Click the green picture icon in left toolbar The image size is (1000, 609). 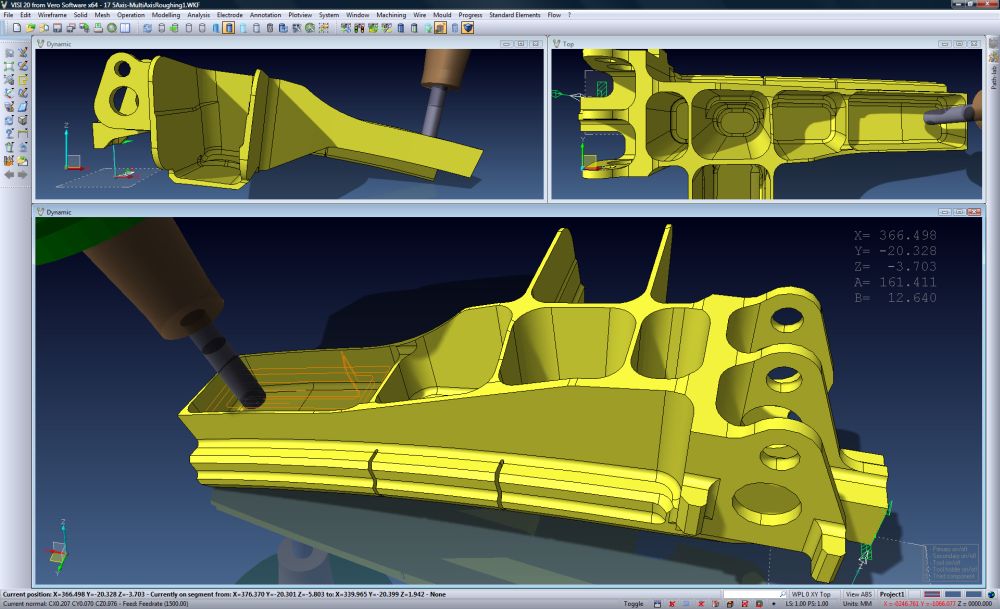(23, 161)
